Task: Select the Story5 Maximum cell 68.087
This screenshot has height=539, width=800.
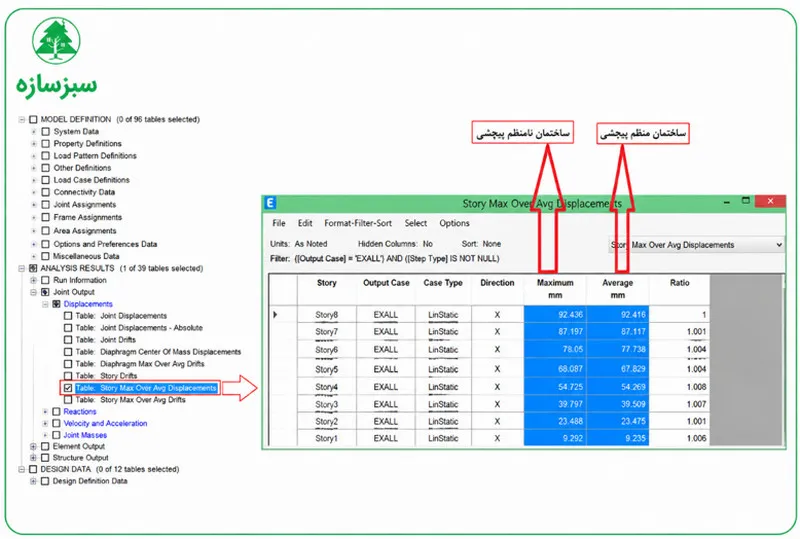Action: coord(555,369)
